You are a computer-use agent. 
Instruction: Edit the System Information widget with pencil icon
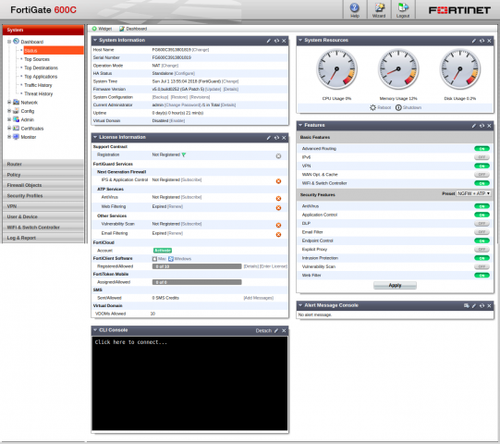click(269, 41)
